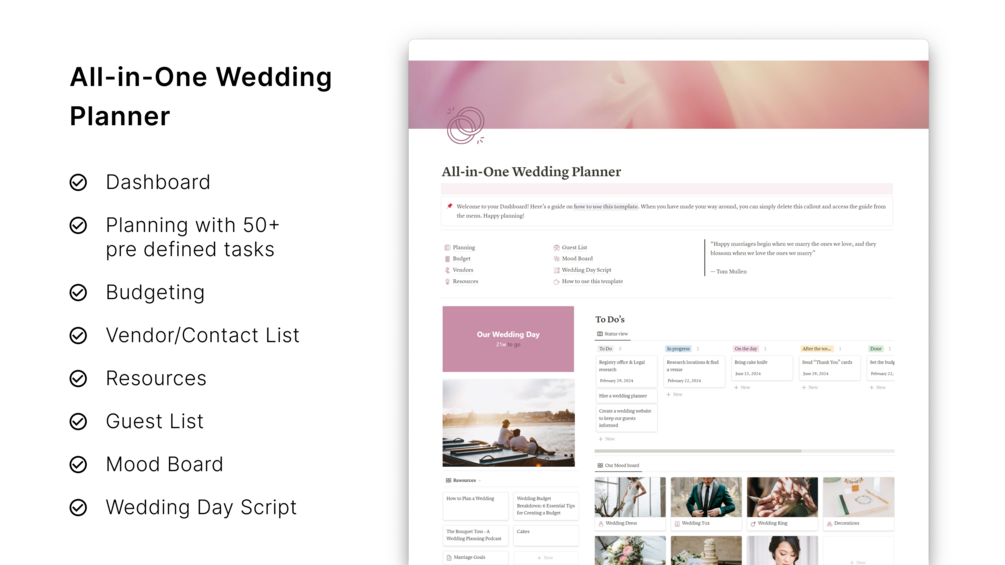The image size is (1005, 565).
Task: Open the 'Registry office & Legal research' card
Action: 626,371
